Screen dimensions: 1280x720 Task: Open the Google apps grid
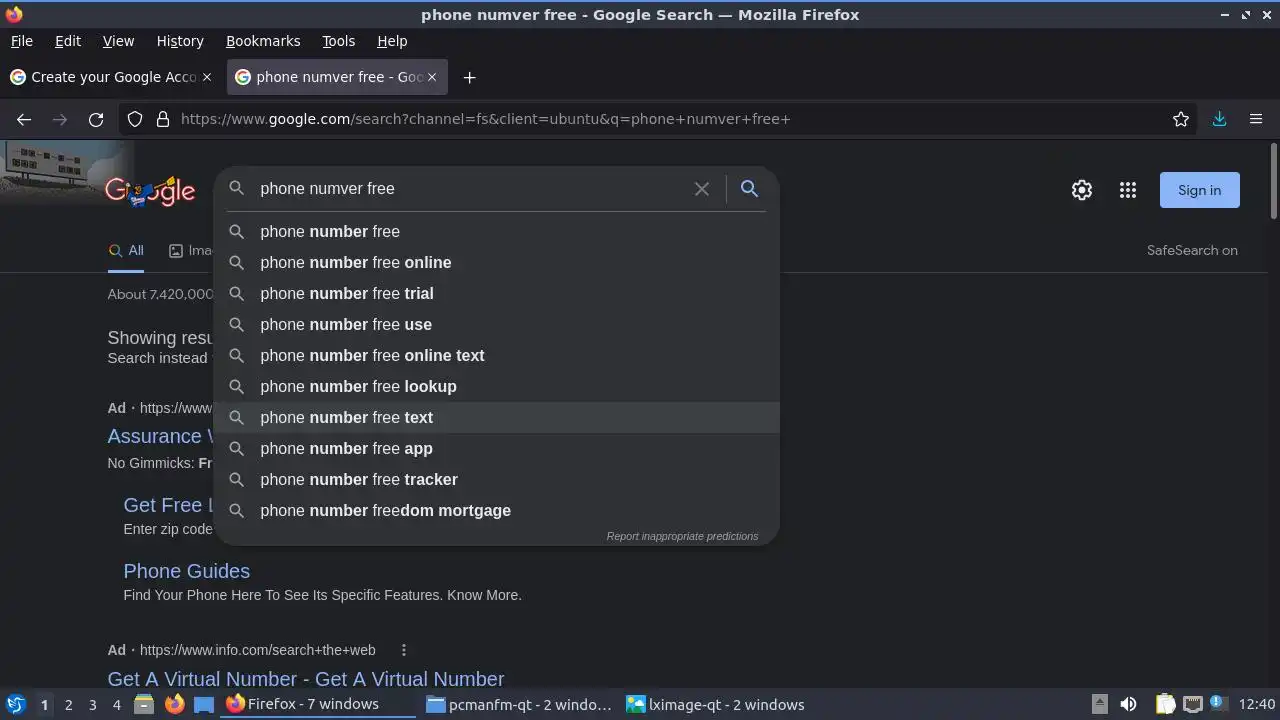pyautogui.click(x=1128, y=190)
